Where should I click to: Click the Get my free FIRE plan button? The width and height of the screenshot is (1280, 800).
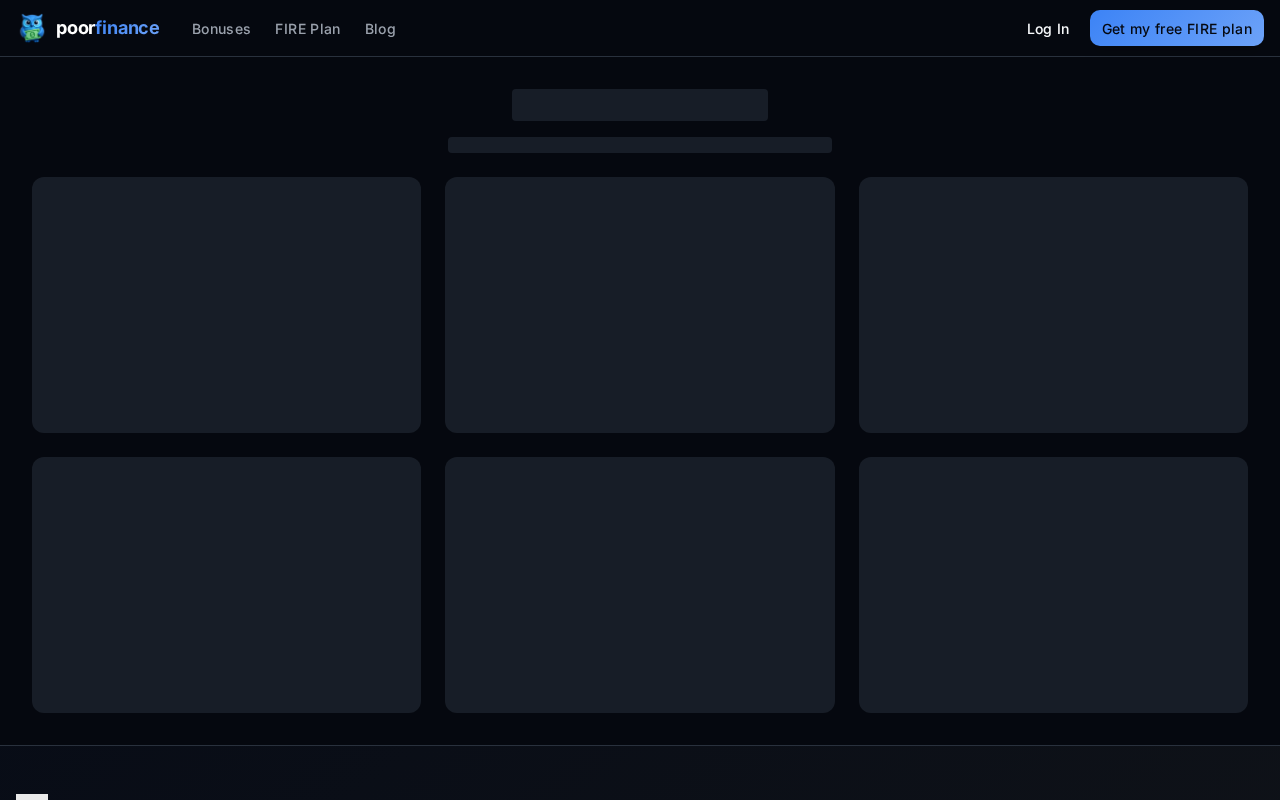tap(1176, 28)
